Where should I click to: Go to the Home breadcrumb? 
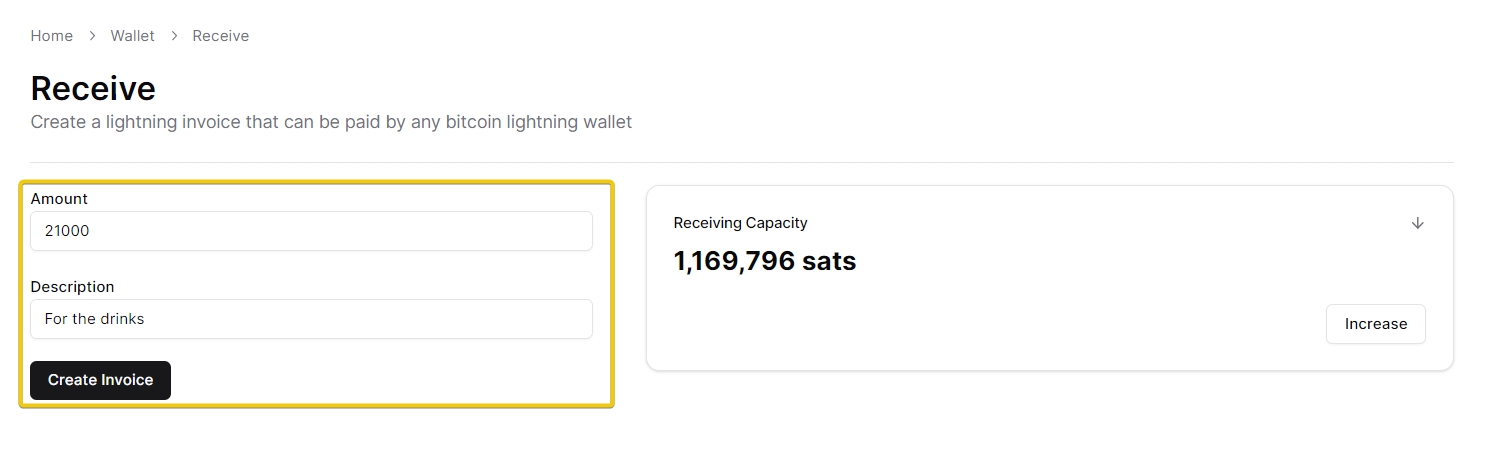[52, 36]
